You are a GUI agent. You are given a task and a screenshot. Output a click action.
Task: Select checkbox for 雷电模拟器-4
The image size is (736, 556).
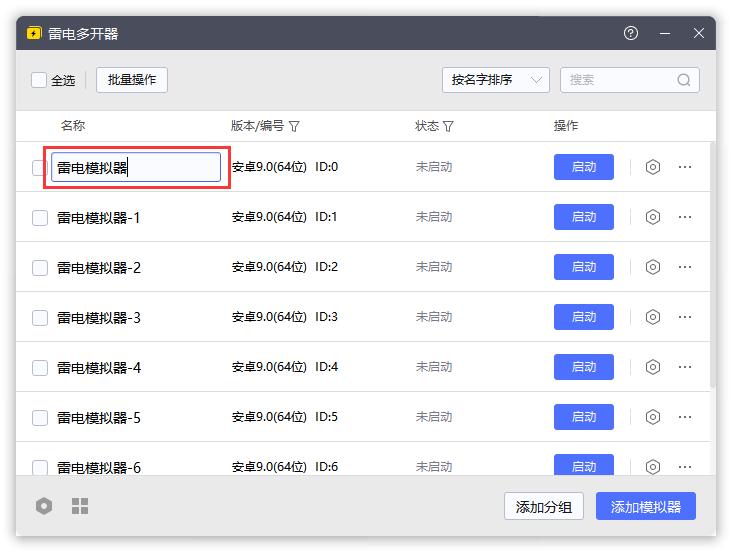tap(40, 368)
